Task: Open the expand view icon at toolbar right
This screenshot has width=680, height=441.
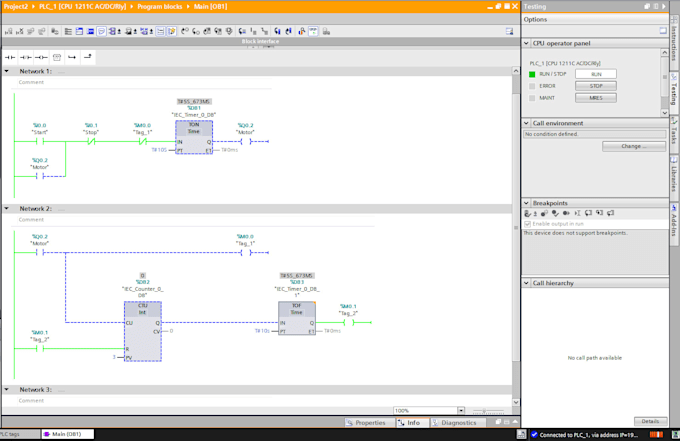Action: click(x=510, y=31)
